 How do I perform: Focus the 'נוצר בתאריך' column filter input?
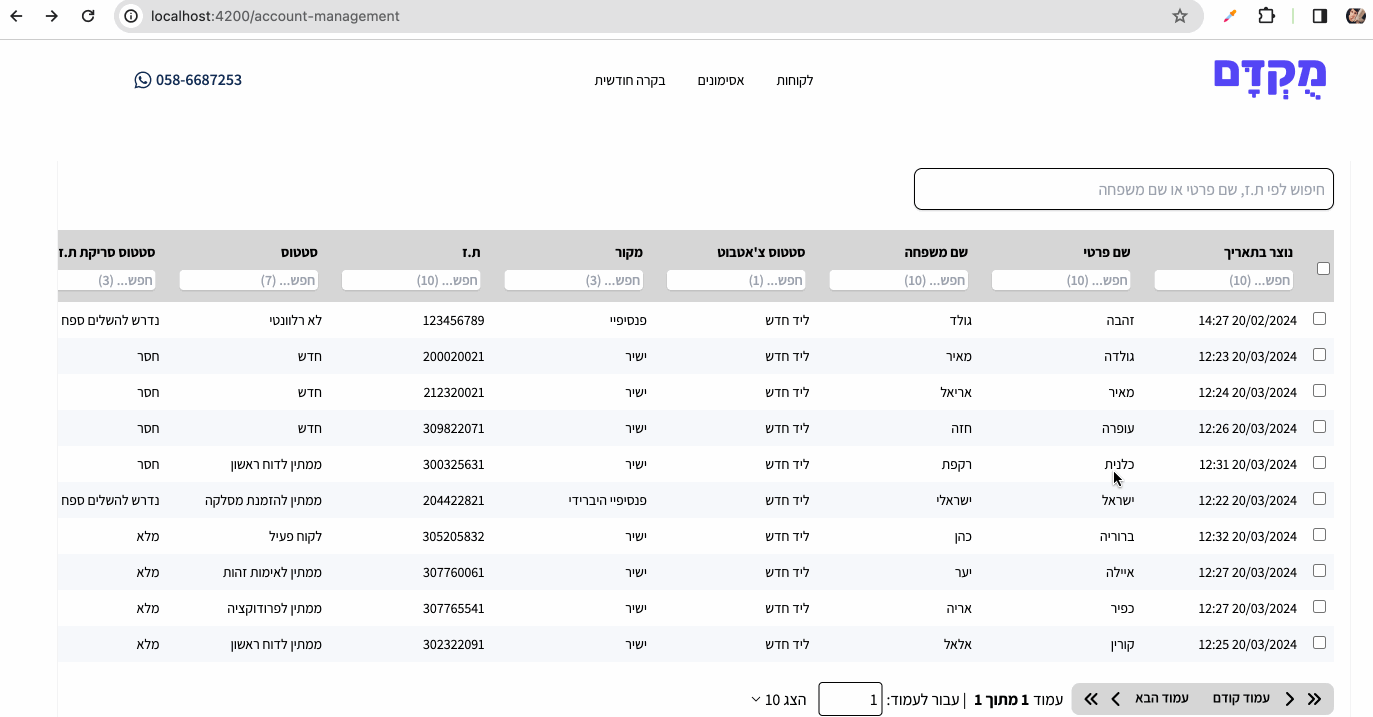tap(1223, 281)
